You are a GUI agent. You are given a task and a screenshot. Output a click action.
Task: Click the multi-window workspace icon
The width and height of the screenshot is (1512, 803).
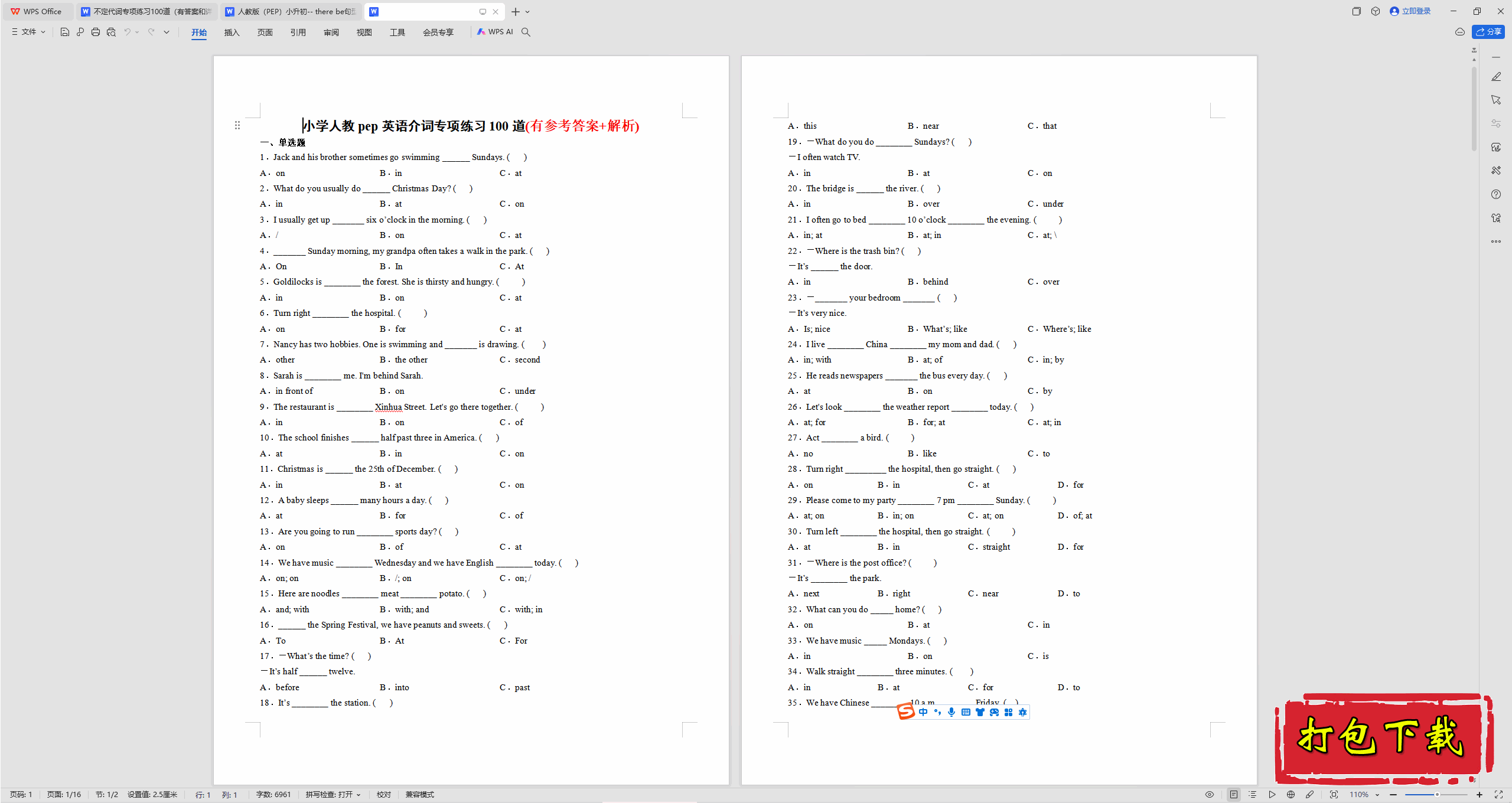1357,11
